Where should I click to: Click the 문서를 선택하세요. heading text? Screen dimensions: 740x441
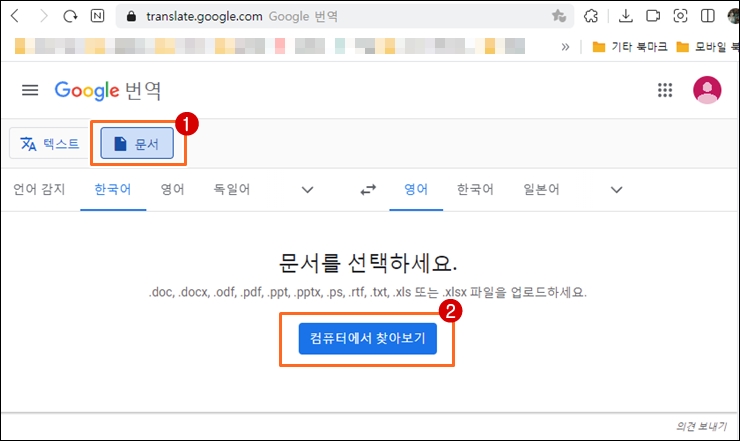368,263
